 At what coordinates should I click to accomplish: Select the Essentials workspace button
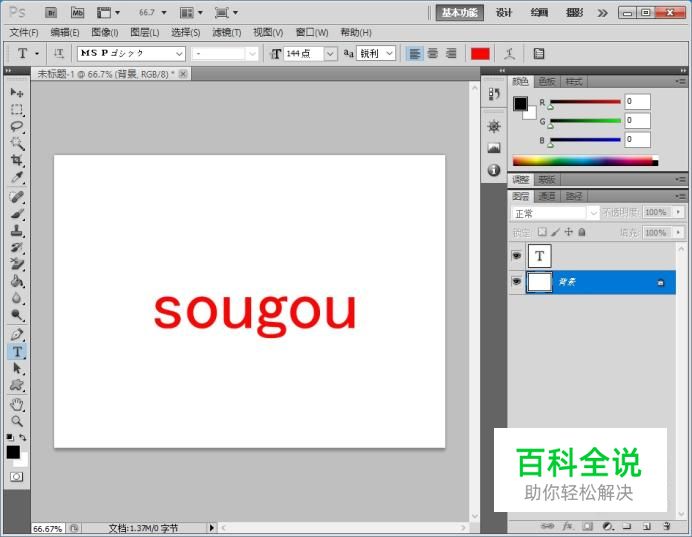click(459, 13)
